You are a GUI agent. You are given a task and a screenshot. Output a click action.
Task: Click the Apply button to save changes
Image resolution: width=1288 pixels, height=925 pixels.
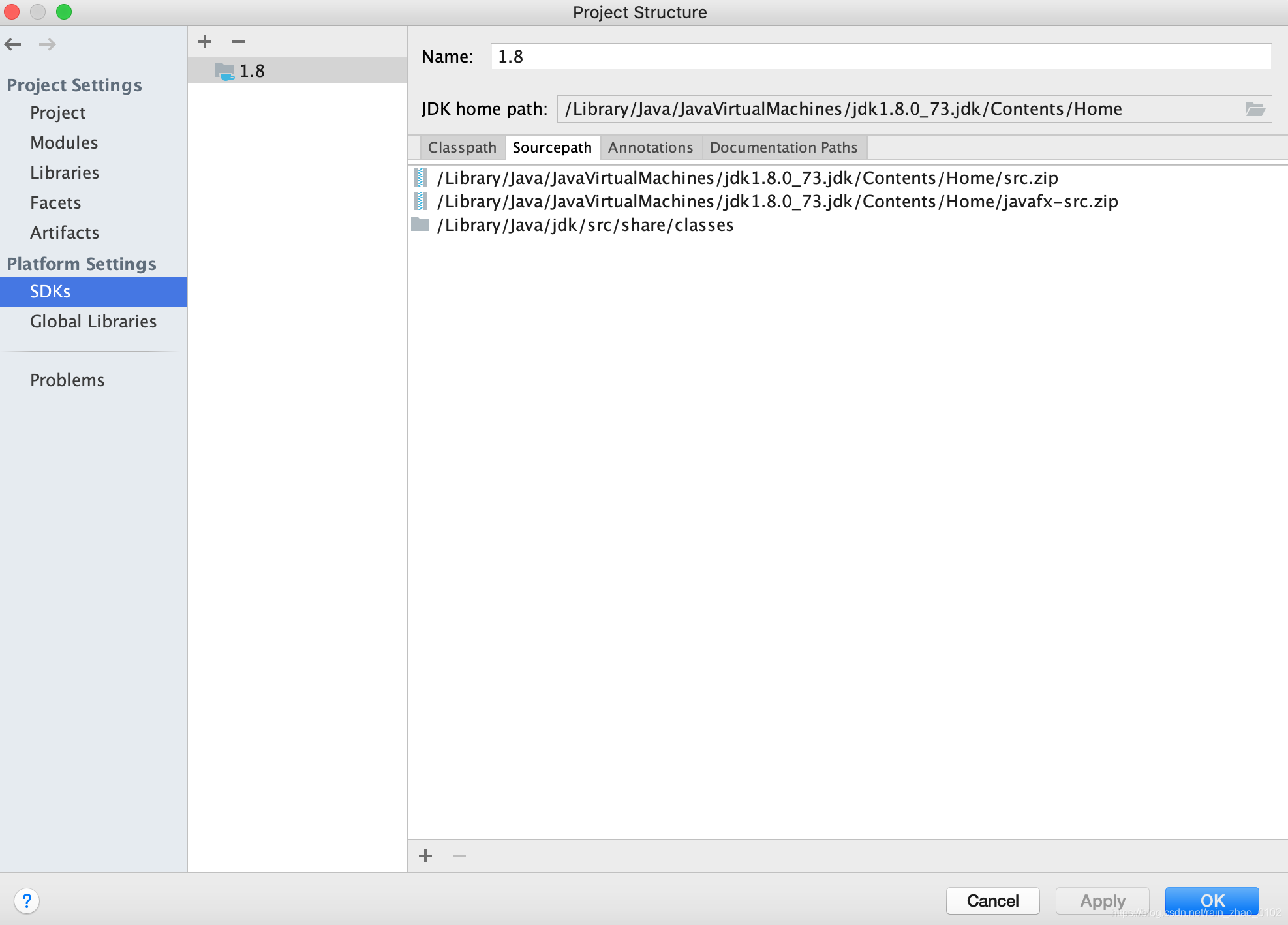click(1101, 899)
